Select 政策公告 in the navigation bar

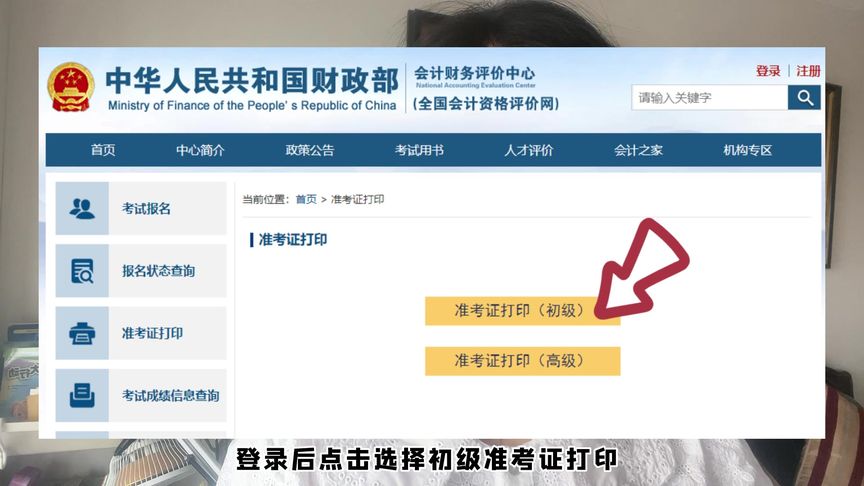click(310, 150)
